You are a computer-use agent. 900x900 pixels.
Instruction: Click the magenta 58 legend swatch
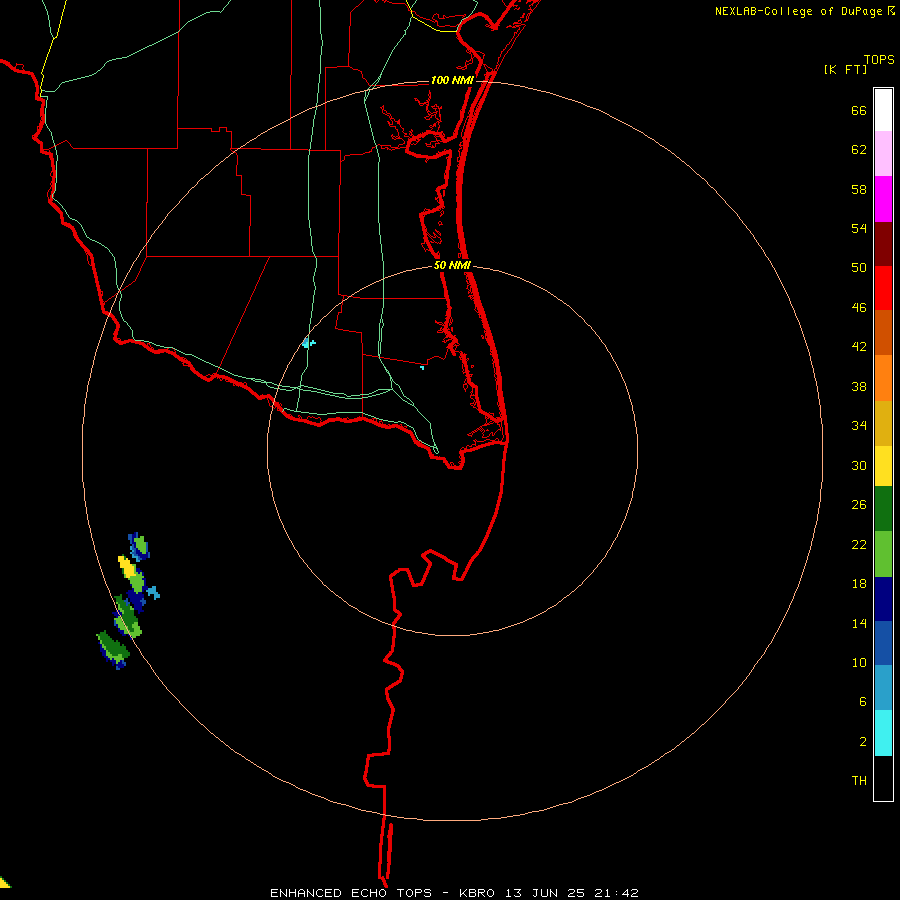(883, 199)
